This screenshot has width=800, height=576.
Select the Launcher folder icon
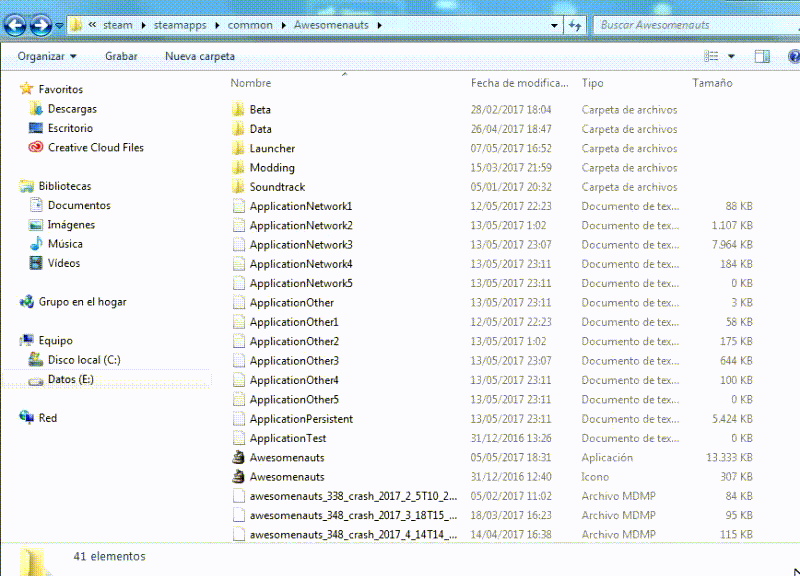pos(238,148)
